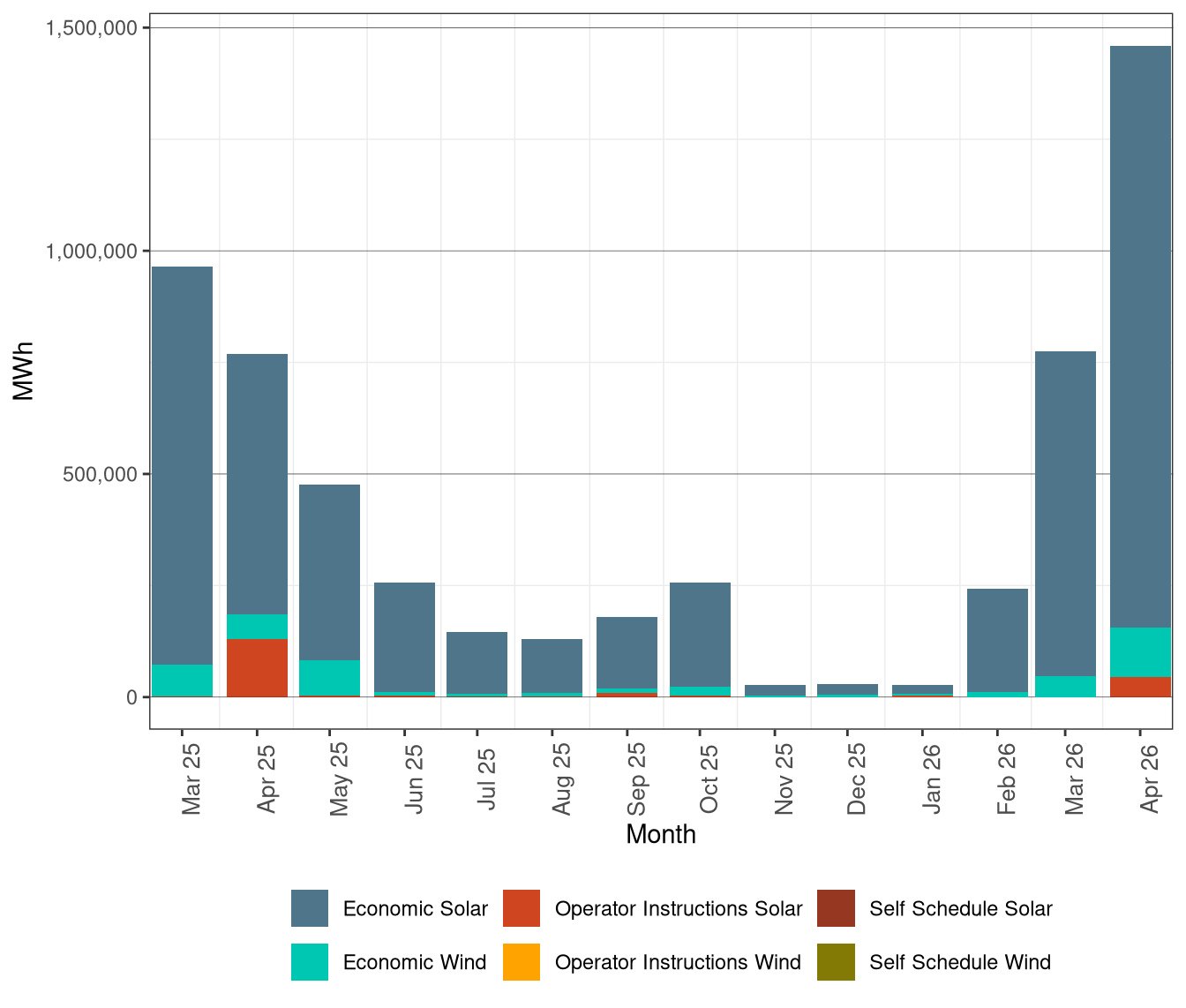1186x1008 pixels.
Task: Select the 'Operator Instructions Solar' legend label
Action: tap(679, 908)
